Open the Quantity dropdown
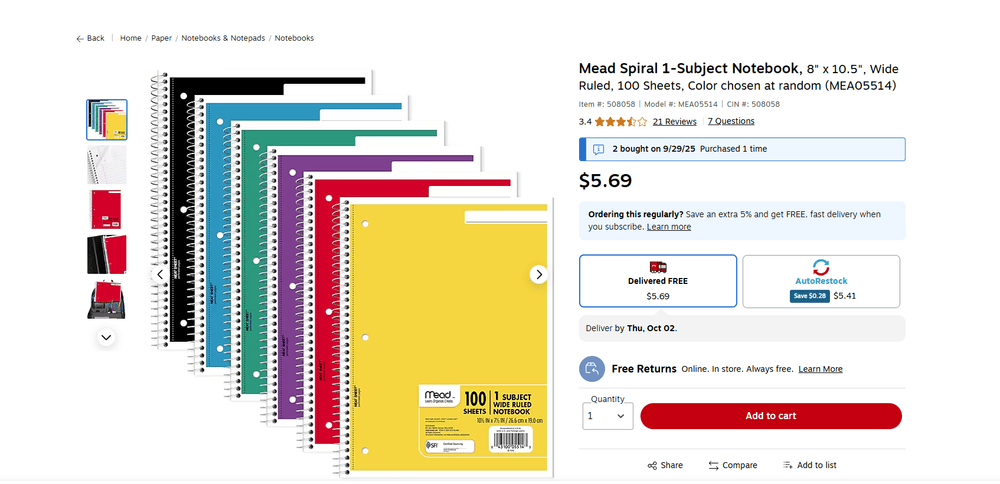The width and height of the screenshot is (1000, 484). point(607,416)
